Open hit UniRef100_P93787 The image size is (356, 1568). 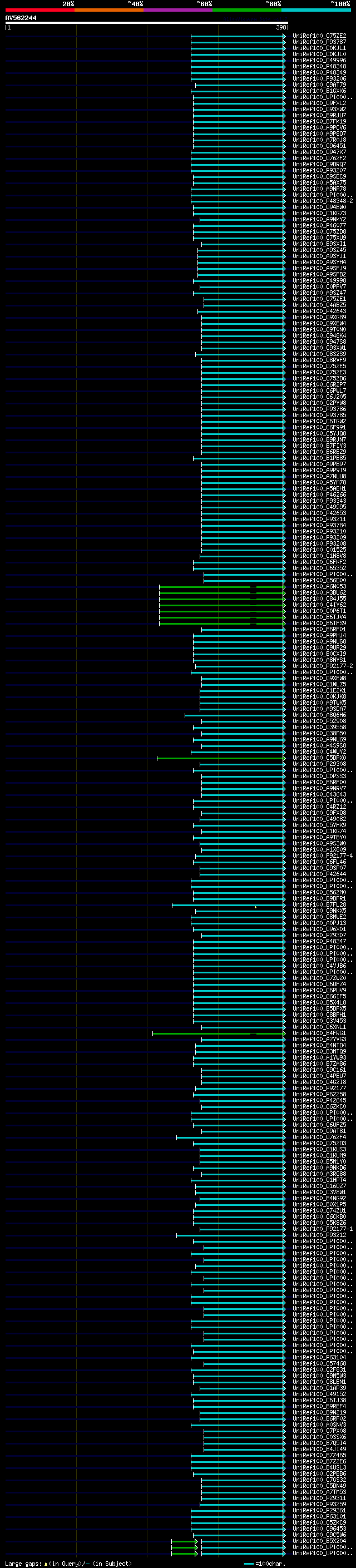pyautogui.click(x=319, y=42)
